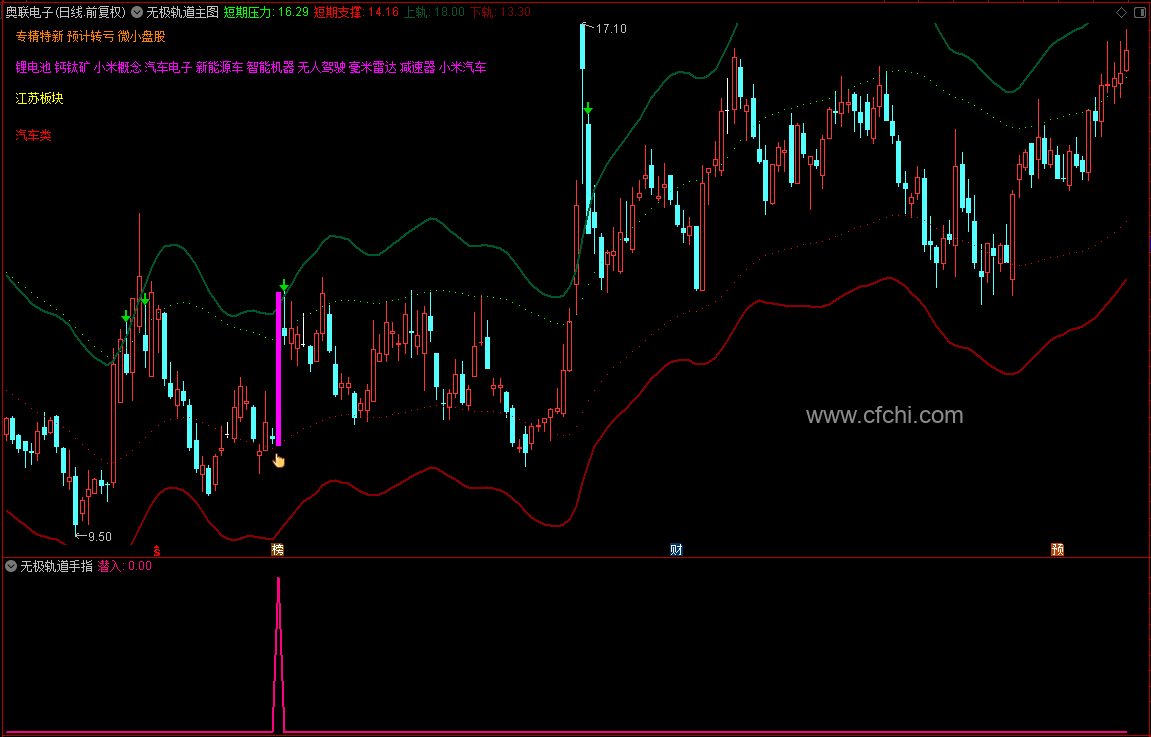1151x737 pixels.
Task: Toggle the side panel icon at top right
Action: (1141, 12)
